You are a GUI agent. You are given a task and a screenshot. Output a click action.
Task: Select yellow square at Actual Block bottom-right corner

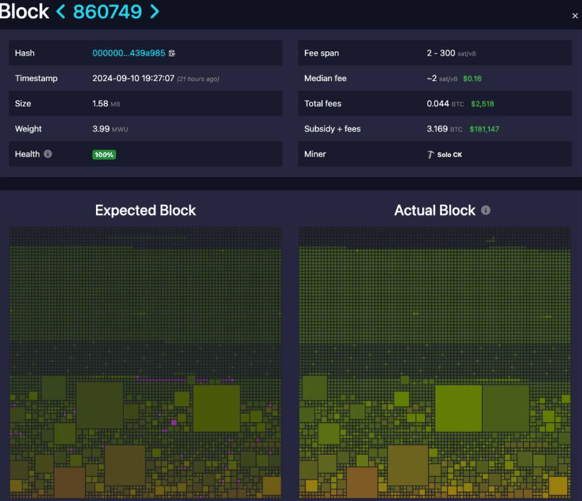(558, 486)
